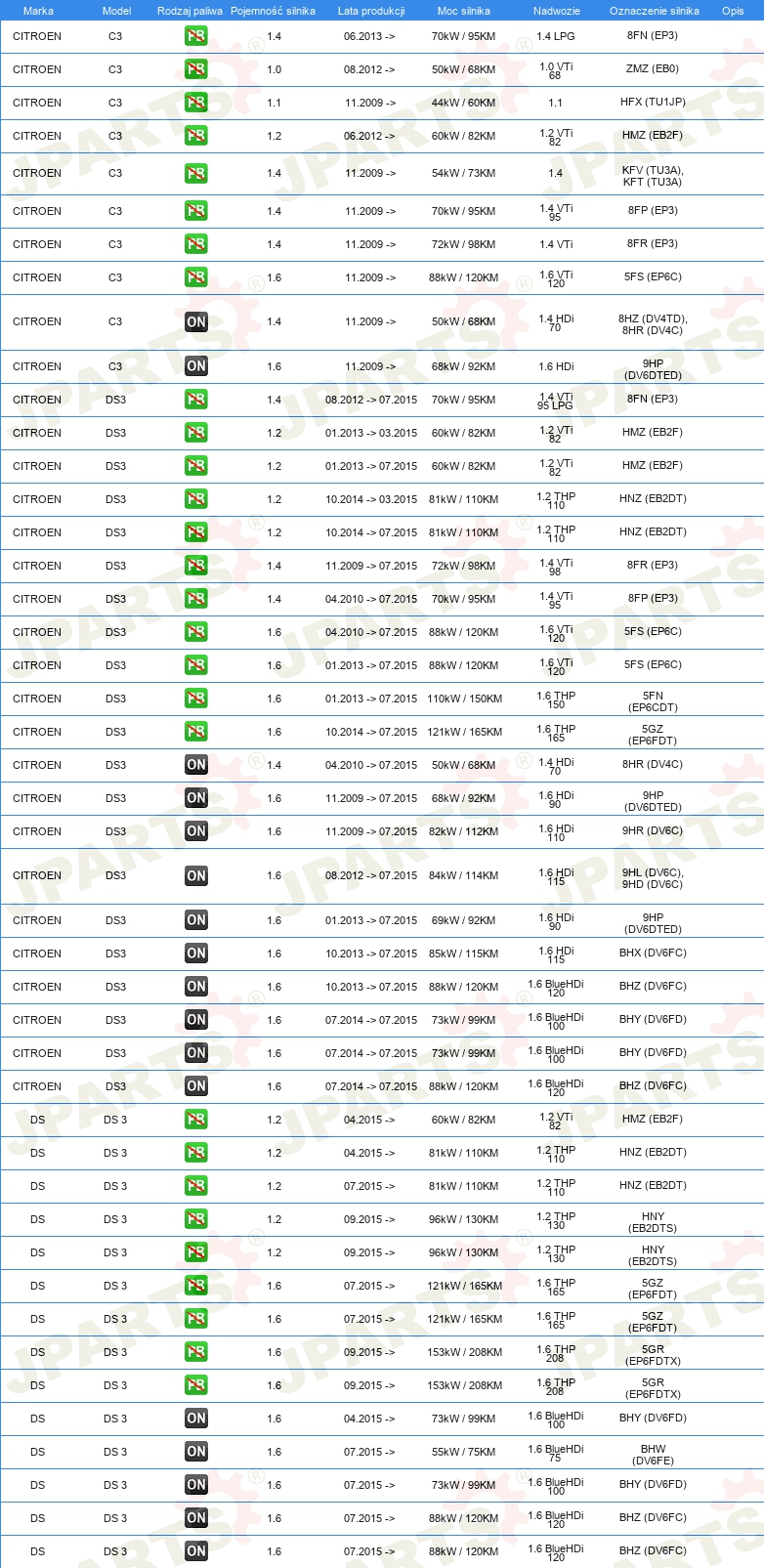Click body type 1.6 THP 150
The height and width of the screenshot is (1568, 764).
tap(556, 699)
